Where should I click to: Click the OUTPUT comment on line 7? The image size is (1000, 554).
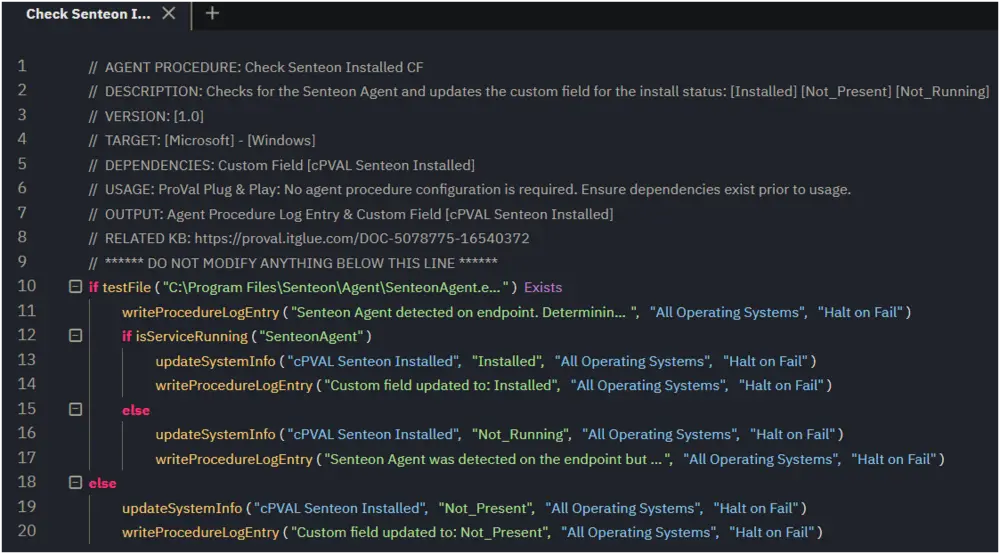point(351,214)
